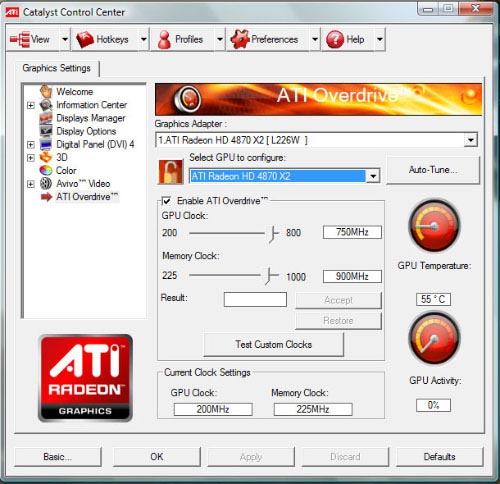Click the red arrow beside ATI Overdrive
Viewport: 500px width, 484px height.
coord(46,197)
